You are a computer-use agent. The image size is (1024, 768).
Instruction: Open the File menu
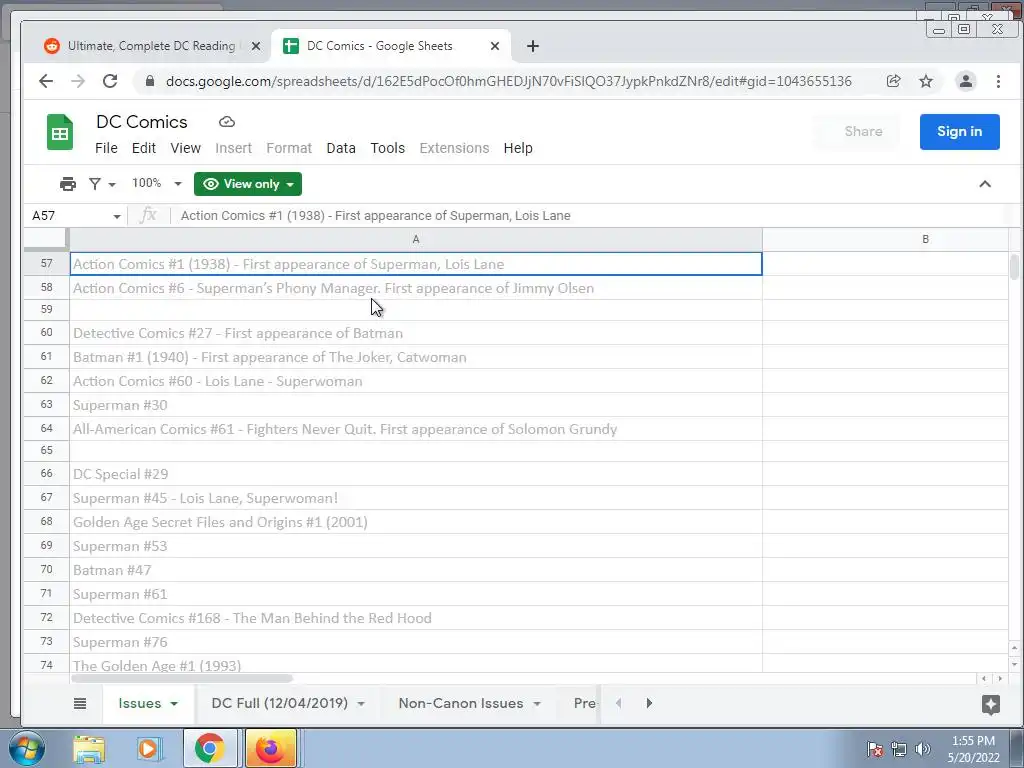tap(106, 148)
